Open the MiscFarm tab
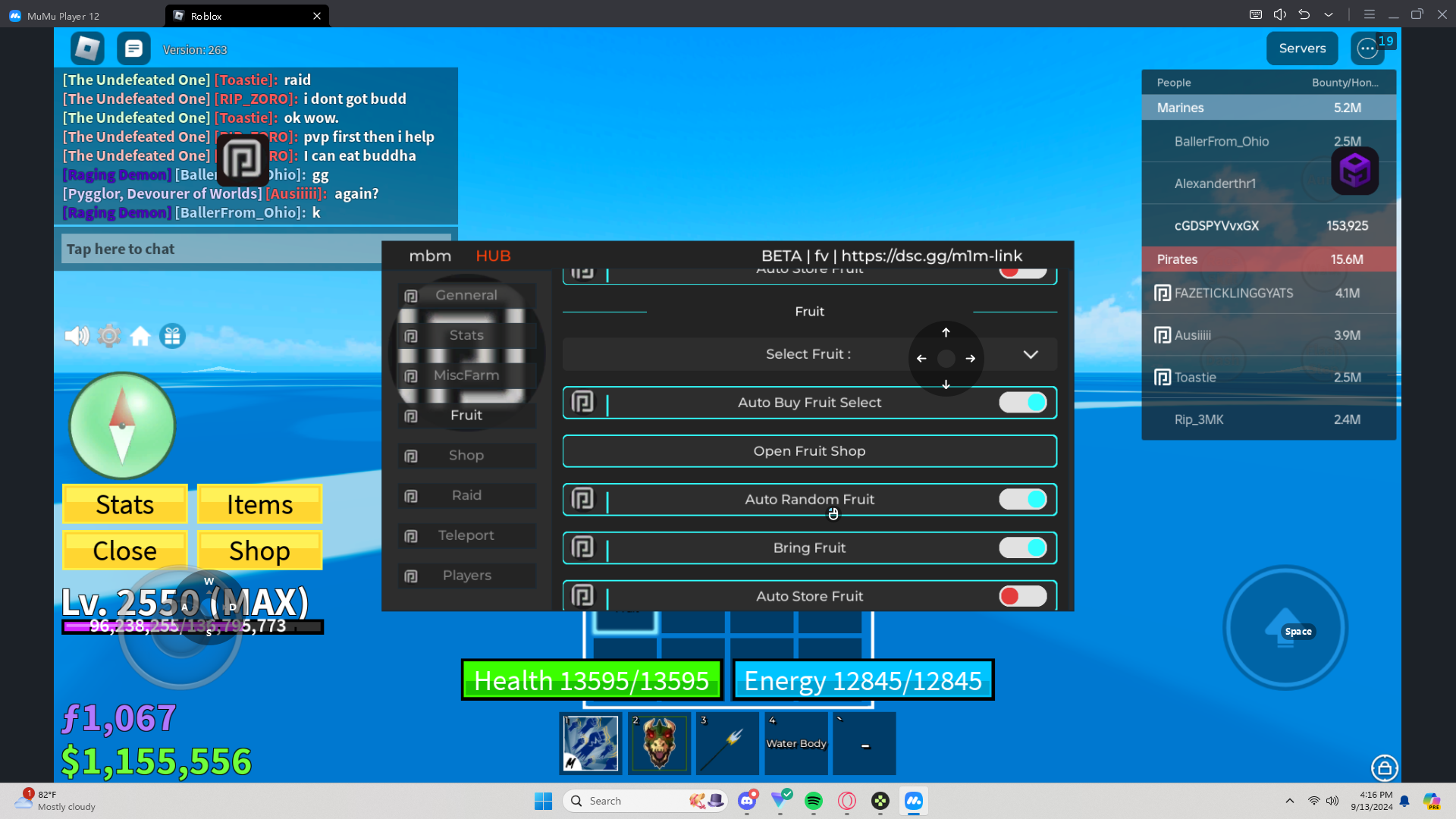This screenshot has height=819, width=1456. pyautogui.click(x=466, y=375)
